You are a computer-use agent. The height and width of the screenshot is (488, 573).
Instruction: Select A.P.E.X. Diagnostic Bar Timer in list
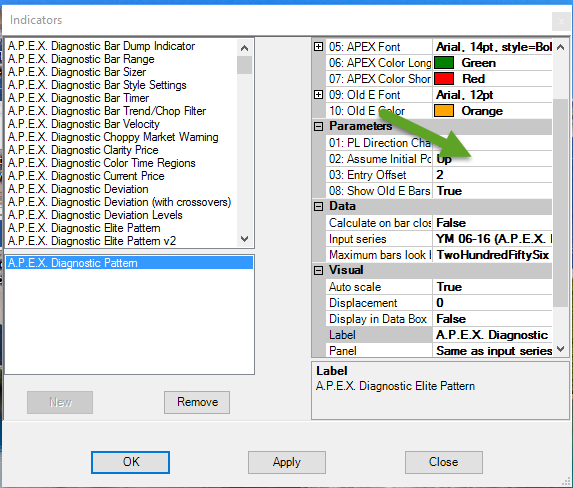78,98
